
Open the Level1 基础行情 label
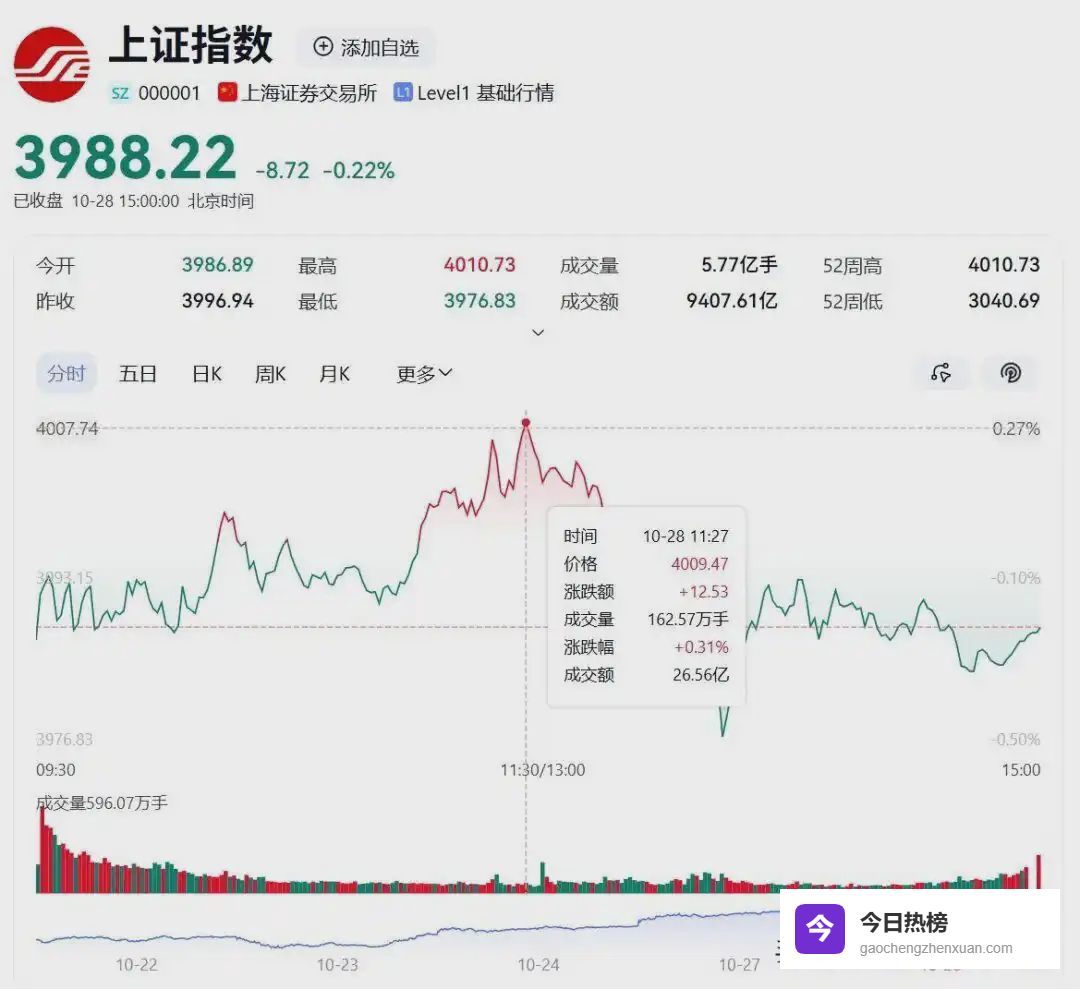(486, 93)
